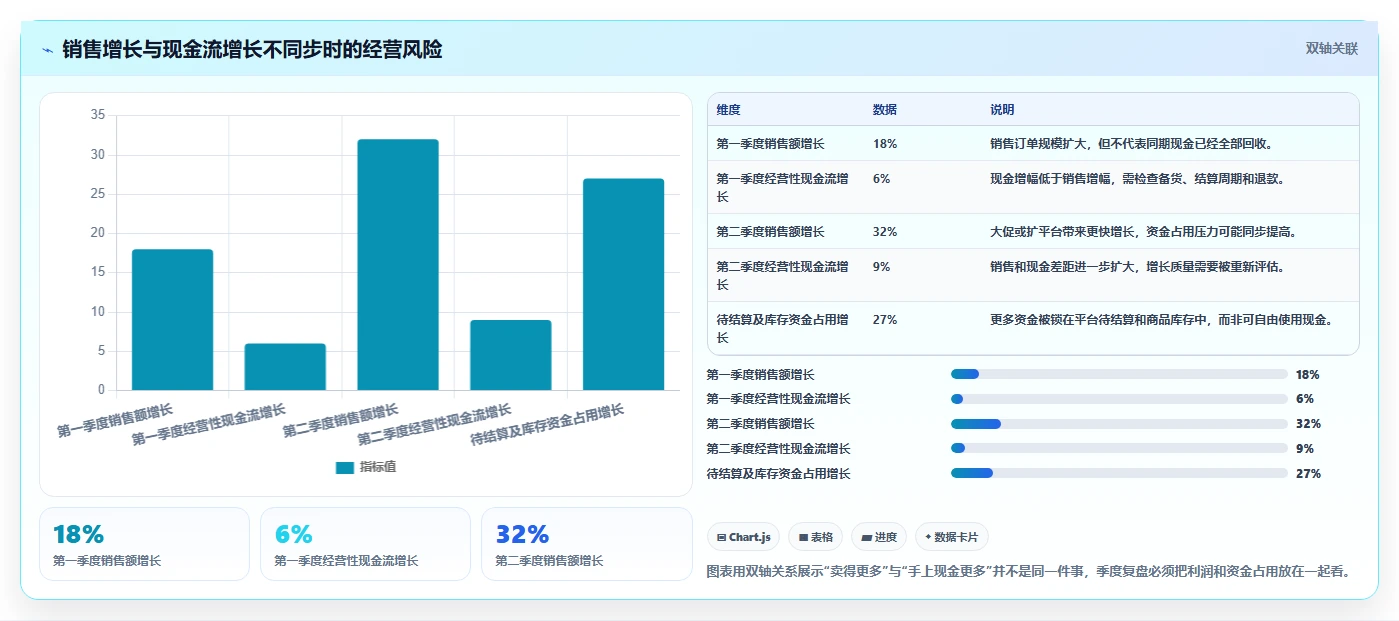This screenshot has width=1399, height=621.
Task: Click the description starting 更多资金被锁在
Action: pyautogui.click(x=1161, y=320)
